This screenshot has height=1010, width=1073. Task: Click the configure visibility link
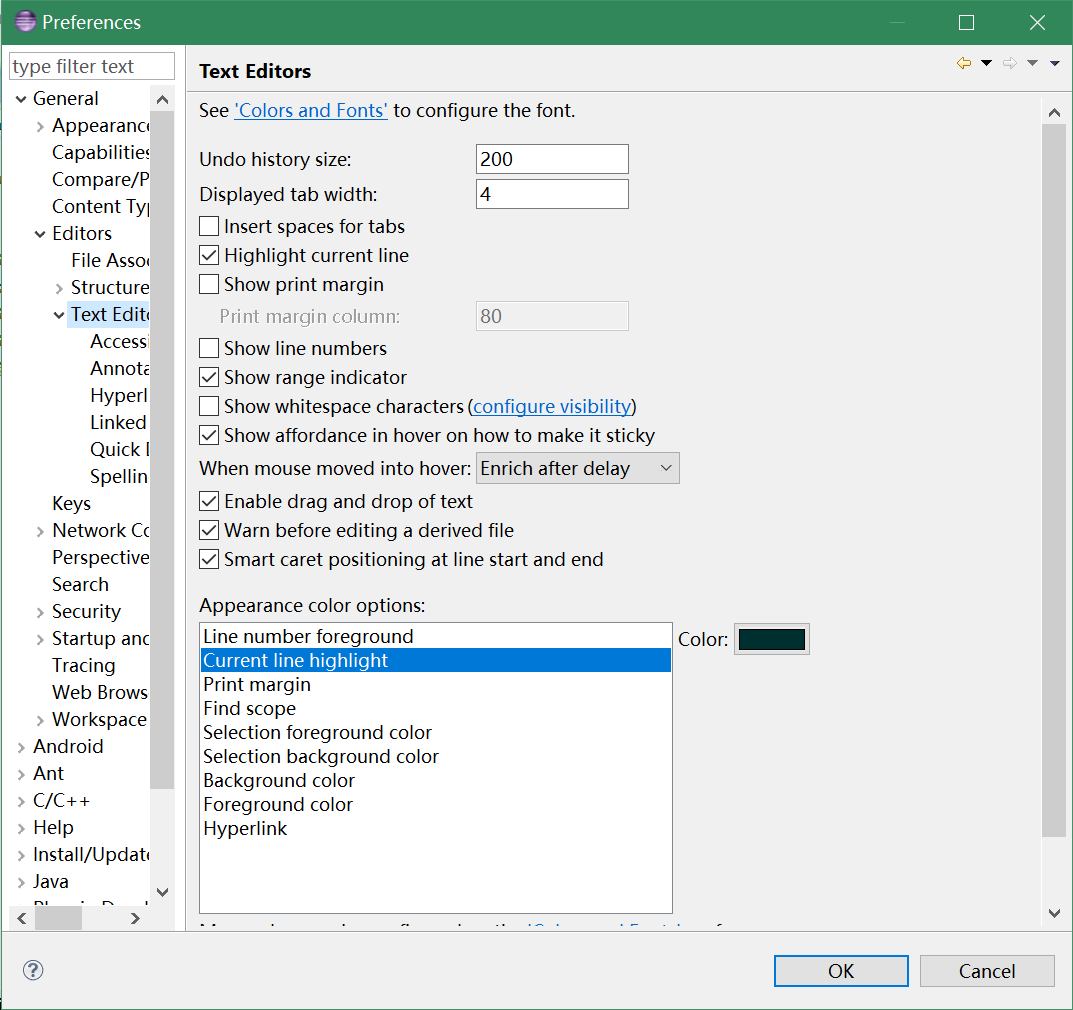551,407
